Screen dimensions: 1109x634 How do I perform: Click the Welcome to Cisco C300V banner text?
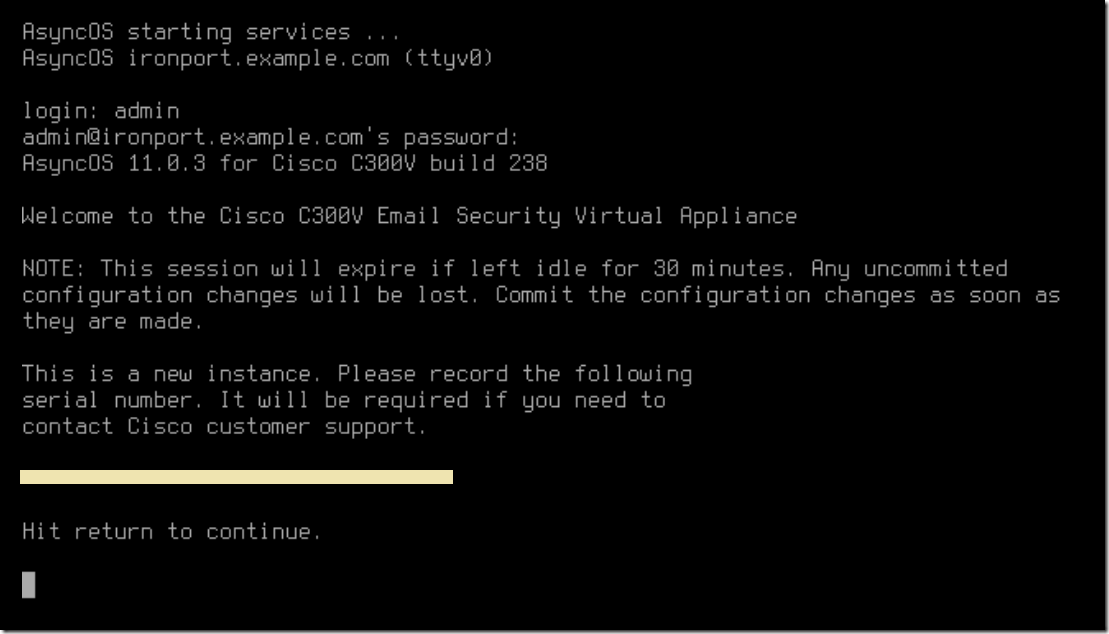(410, 216)
